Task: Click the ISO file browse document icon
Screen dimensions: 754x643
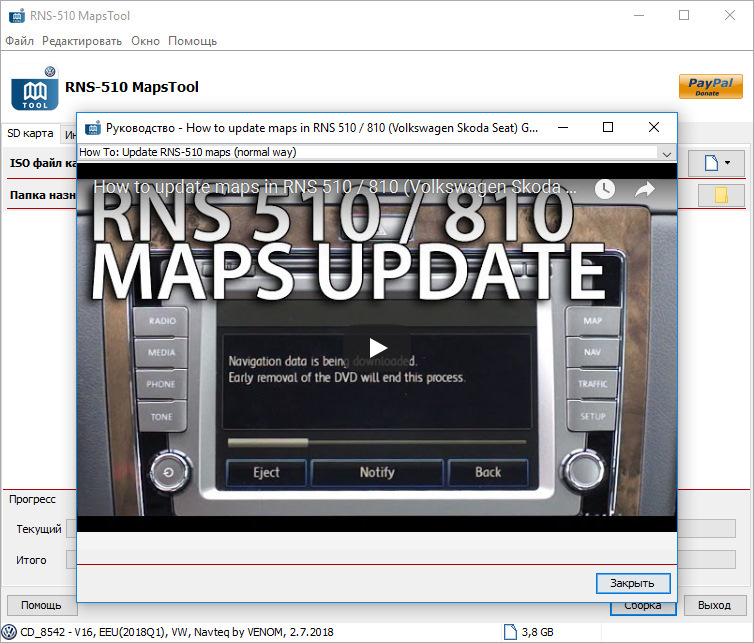Action: (711, 163)
